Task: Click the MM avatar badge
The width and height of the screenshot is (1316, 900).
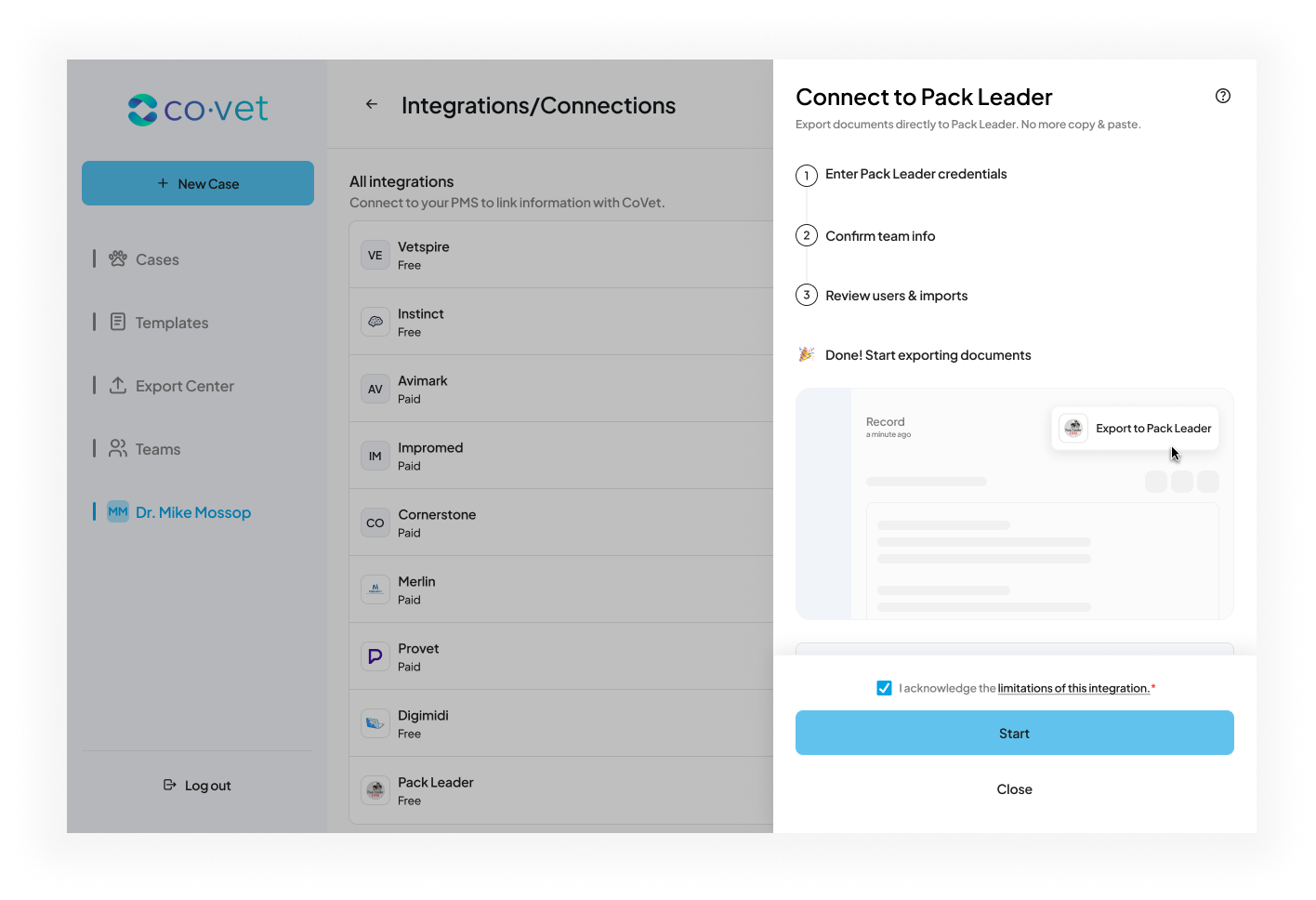Action: point(118,512)
